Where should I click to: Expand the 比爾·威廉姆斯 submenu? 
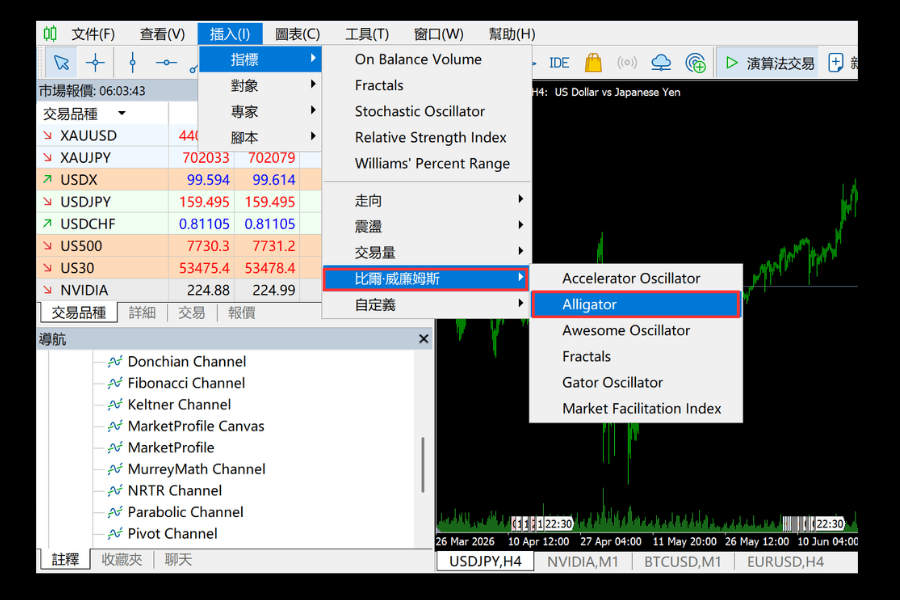point(426,279)
